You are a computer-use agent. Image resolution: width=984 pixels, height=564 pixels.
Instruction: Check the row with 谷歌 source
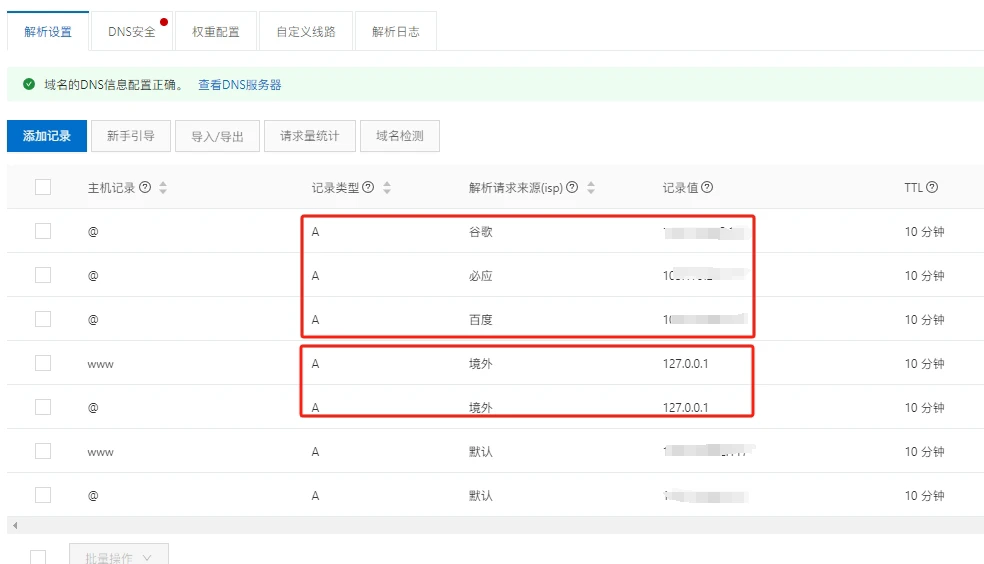(x=43, y=231)
